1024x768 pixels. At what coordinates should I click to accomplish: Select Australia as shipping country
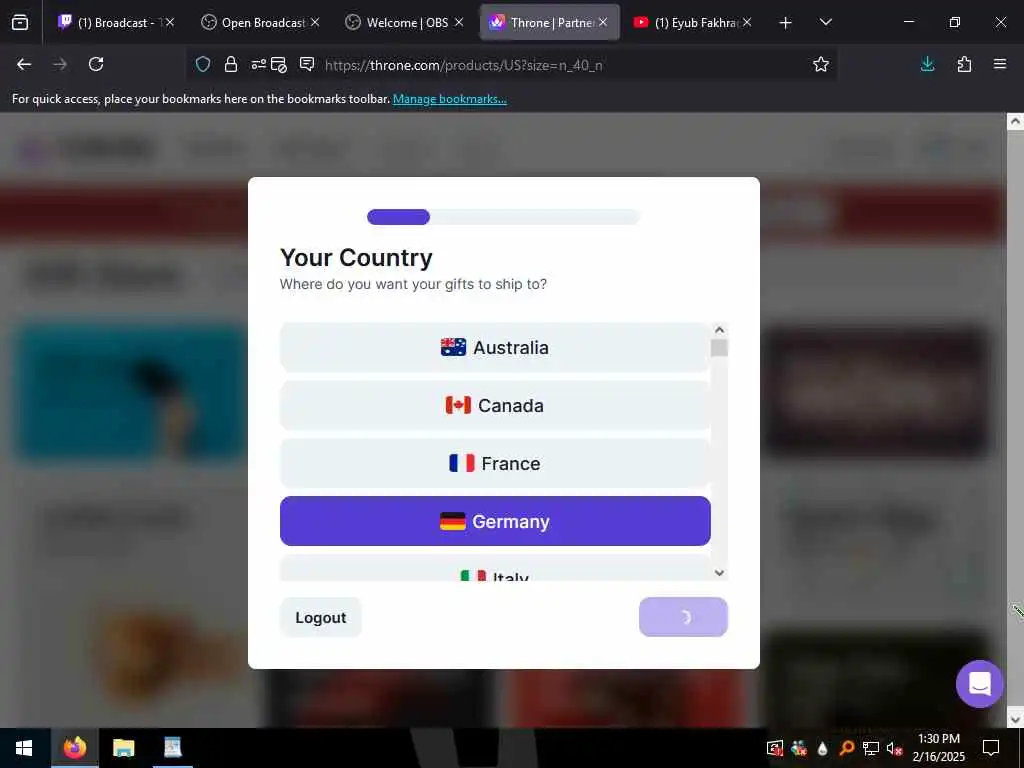pos(495,347)
